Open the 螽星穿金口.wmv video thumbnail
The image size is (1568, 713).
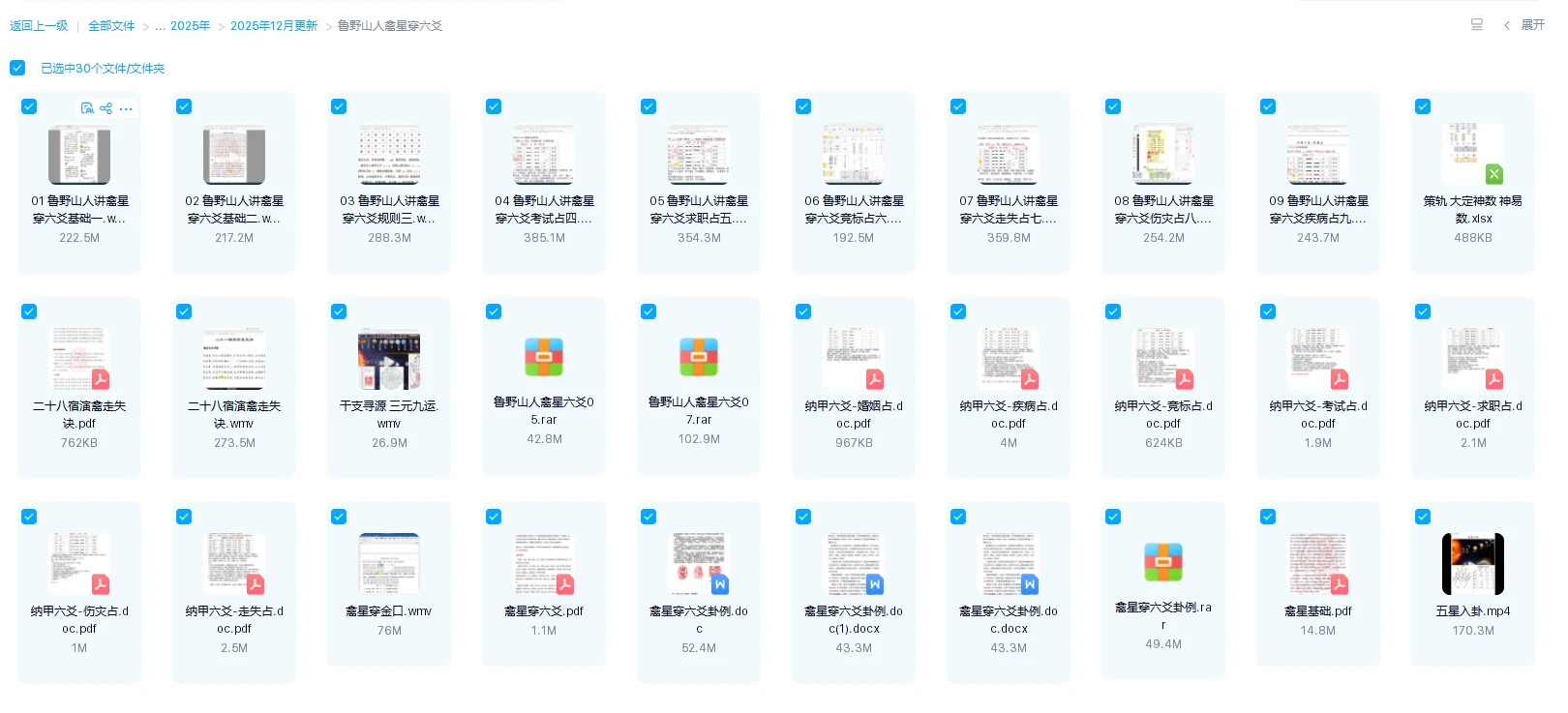coord(389,564)
